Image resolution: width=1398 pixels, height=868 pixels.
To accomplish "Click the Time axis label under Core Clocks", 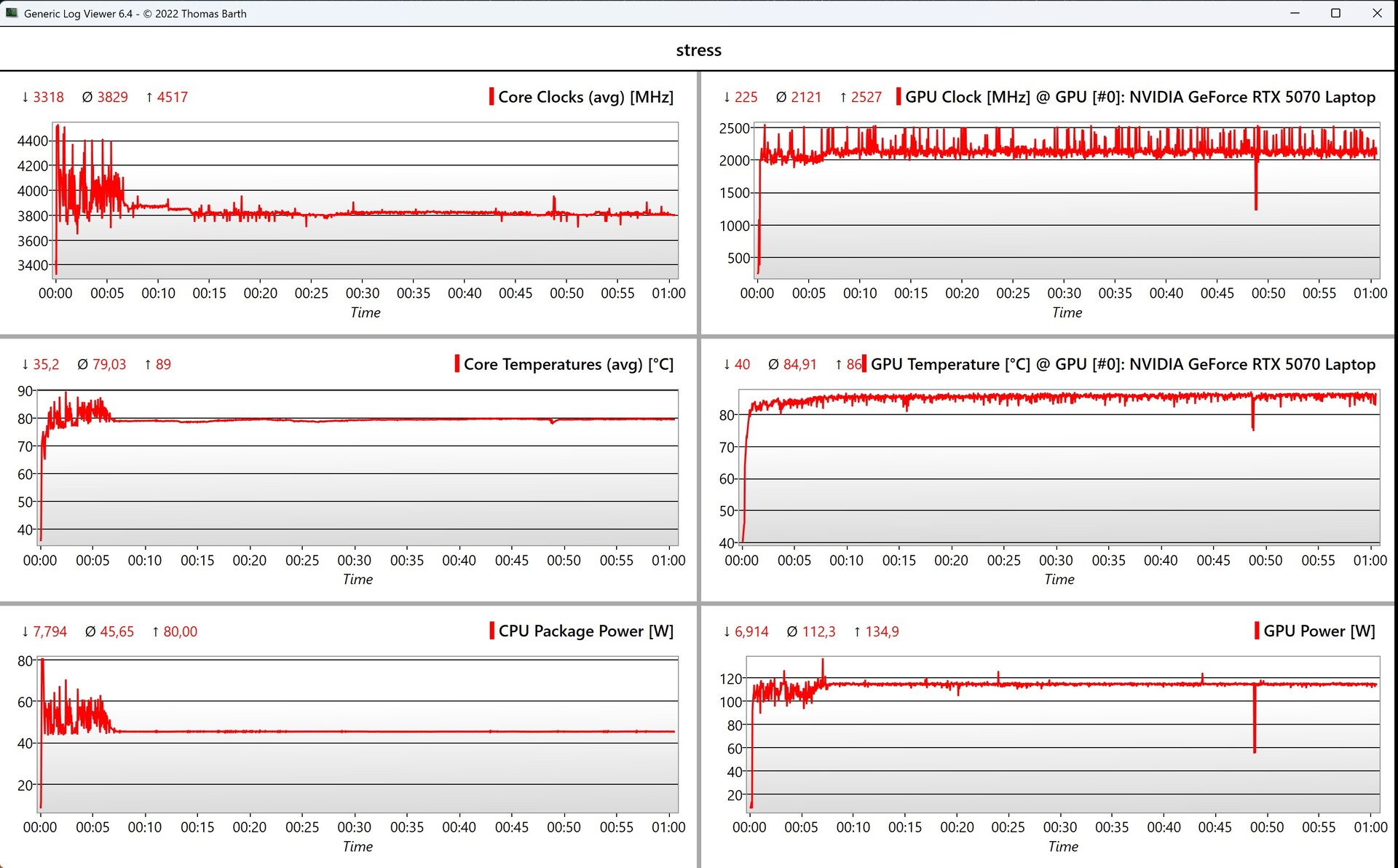I will pyautogui.click(x=365, y=312).
